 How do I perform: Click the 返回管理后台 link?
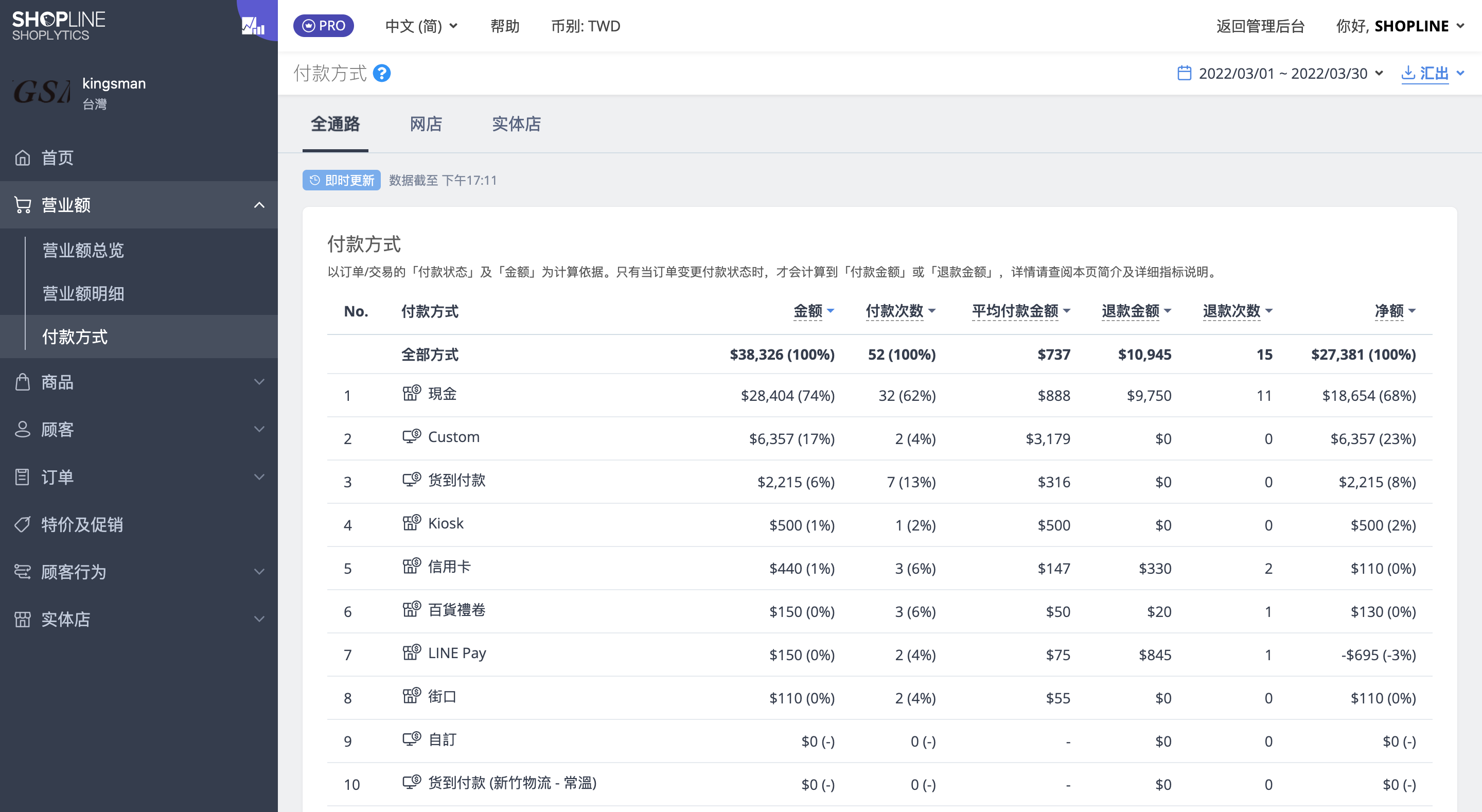point(1260,26)
